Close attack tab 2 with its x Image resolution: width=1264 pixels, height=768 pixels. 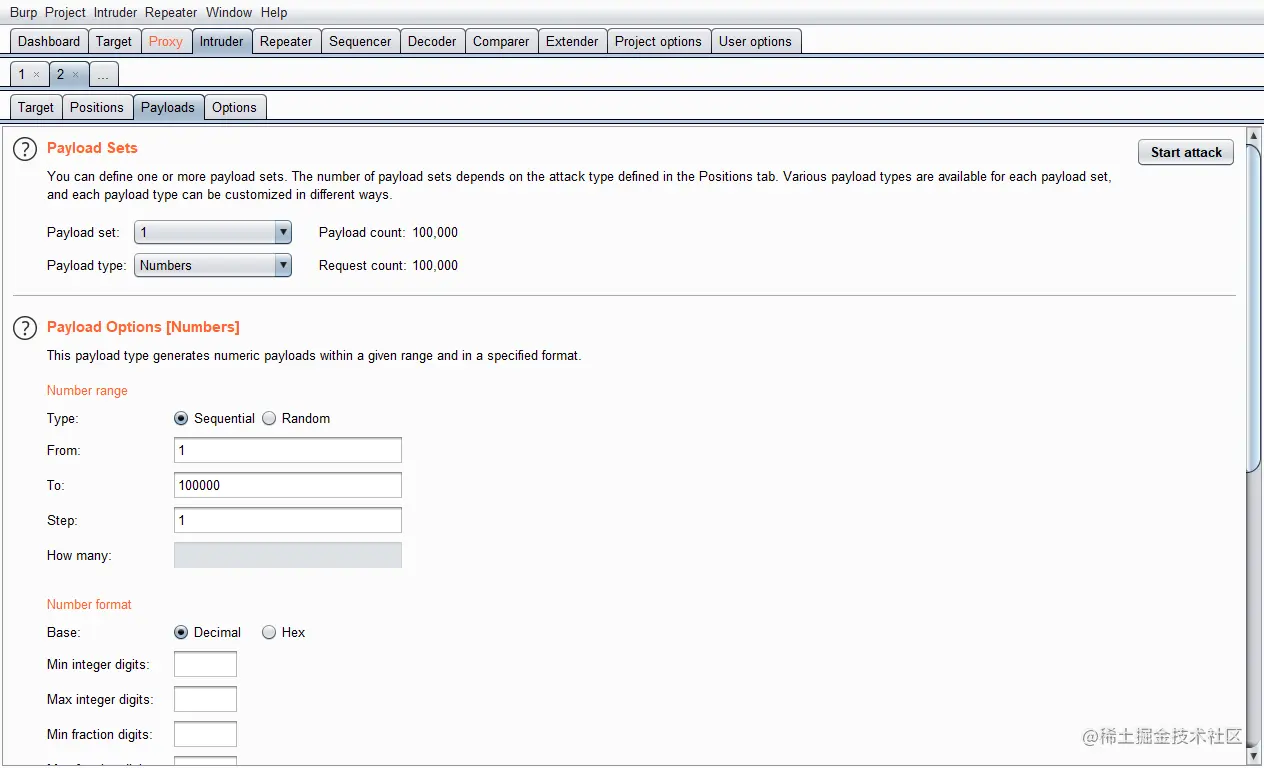pyautogui.click(x=75, y=75)
